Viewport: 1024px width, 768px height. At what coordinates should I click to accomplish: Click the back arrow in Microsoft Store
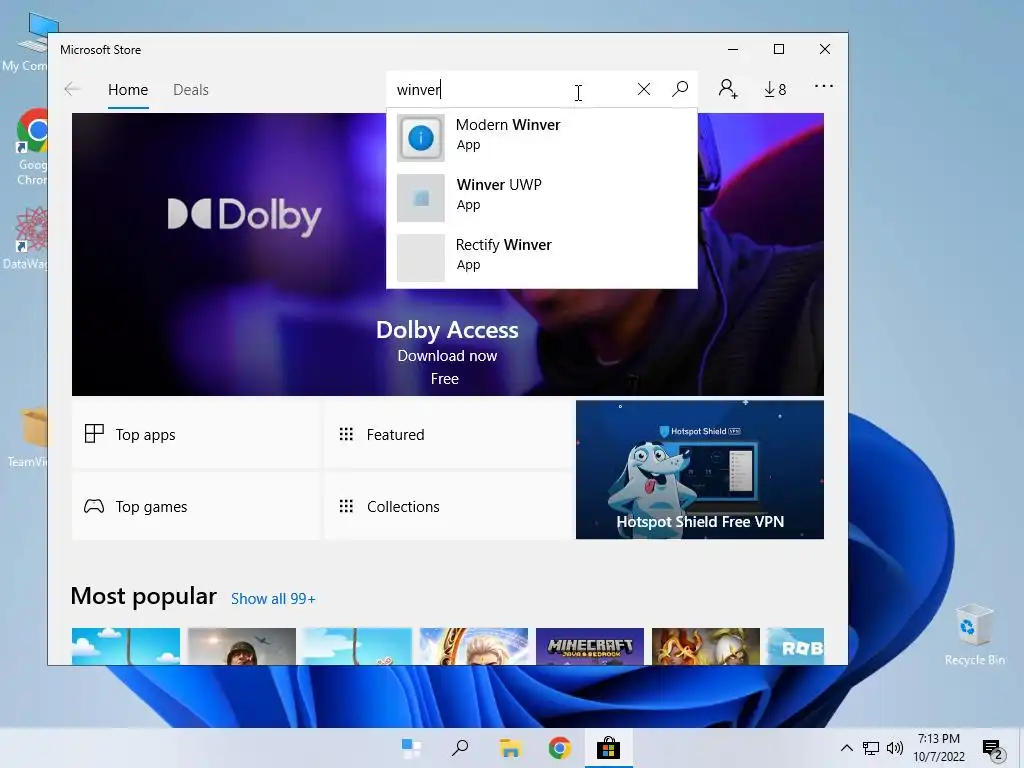tap(72, 89)
